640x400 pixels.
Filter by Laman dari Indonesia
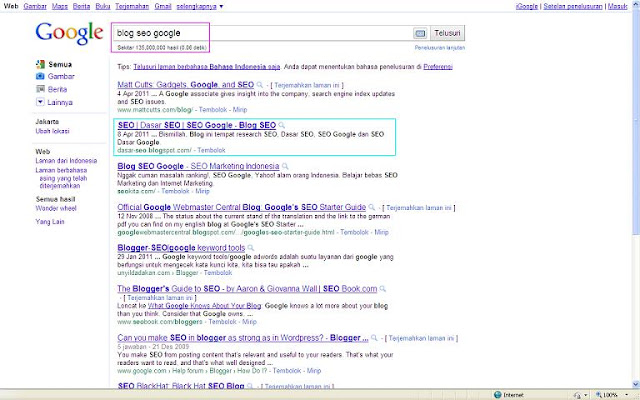(x=66, y=161)
